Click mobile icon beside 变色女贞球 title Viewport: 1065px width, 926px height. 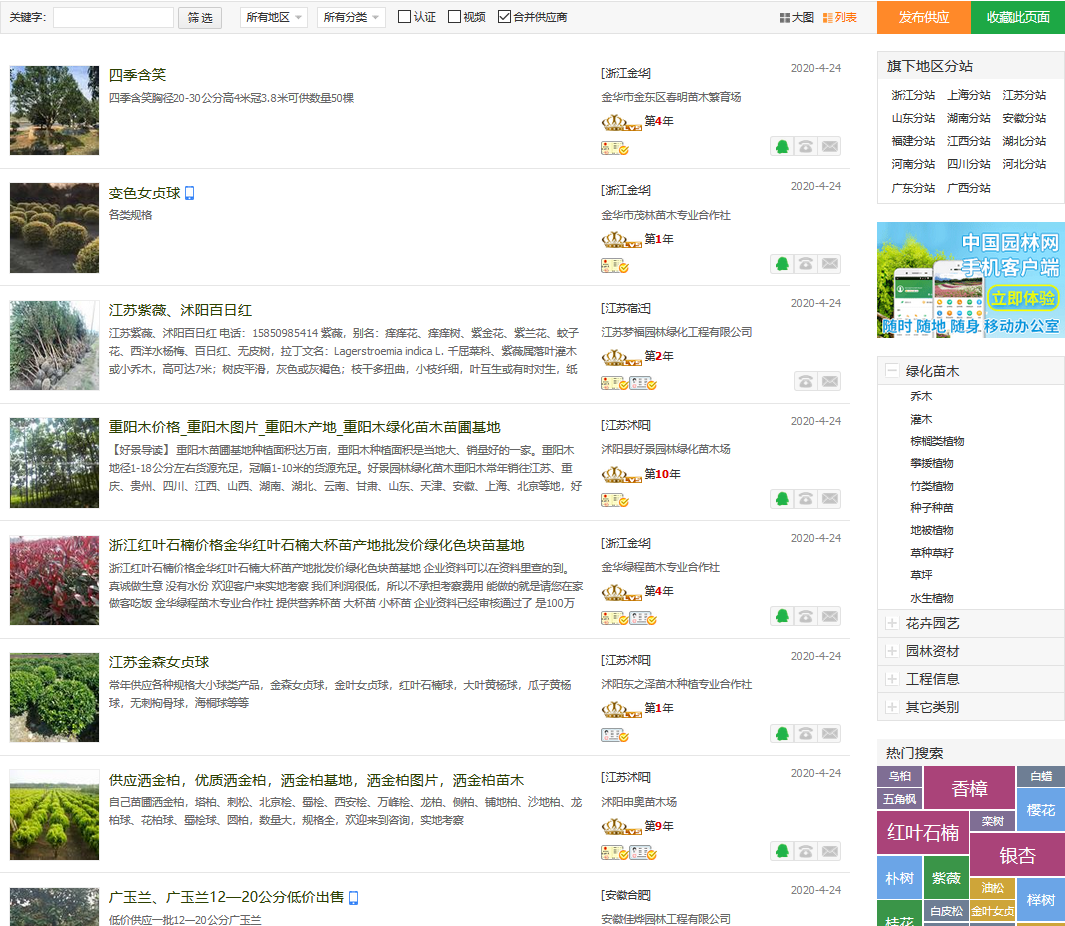(189, 193)
